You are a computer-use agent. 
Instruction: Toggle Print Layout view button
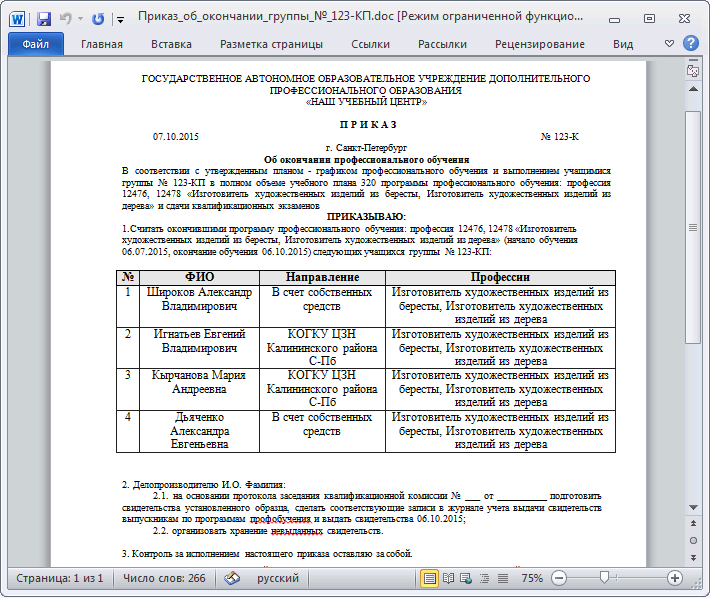[x=430, y=578]
